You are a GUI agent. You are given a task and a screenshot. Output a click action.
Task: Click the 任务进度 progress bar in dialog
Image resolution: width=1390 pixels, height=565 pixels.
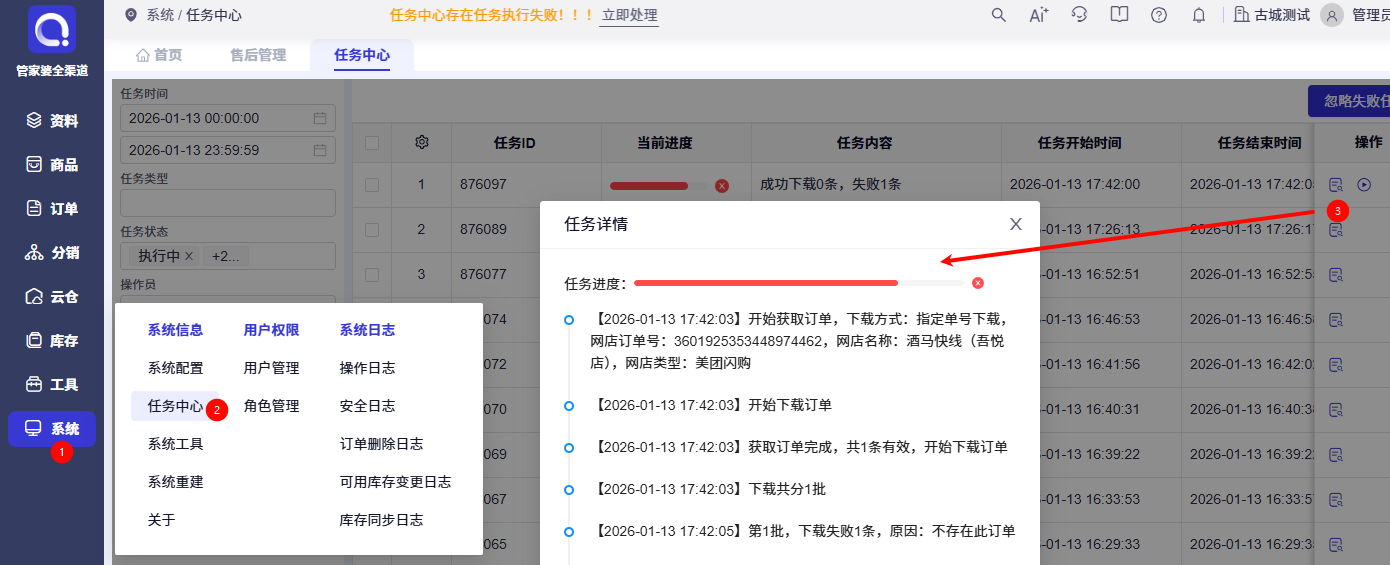pos(799,283)
